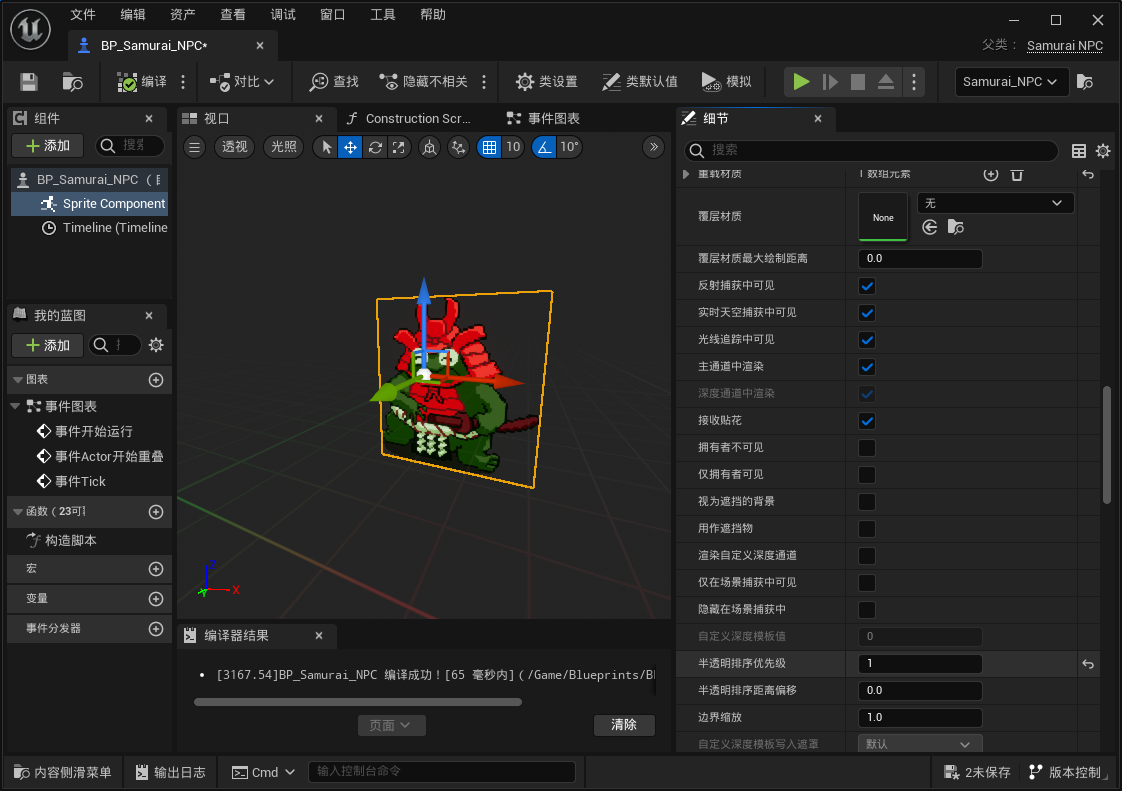
Task: Save the blueprint with the floppy icon
Action: click(29, 82)
